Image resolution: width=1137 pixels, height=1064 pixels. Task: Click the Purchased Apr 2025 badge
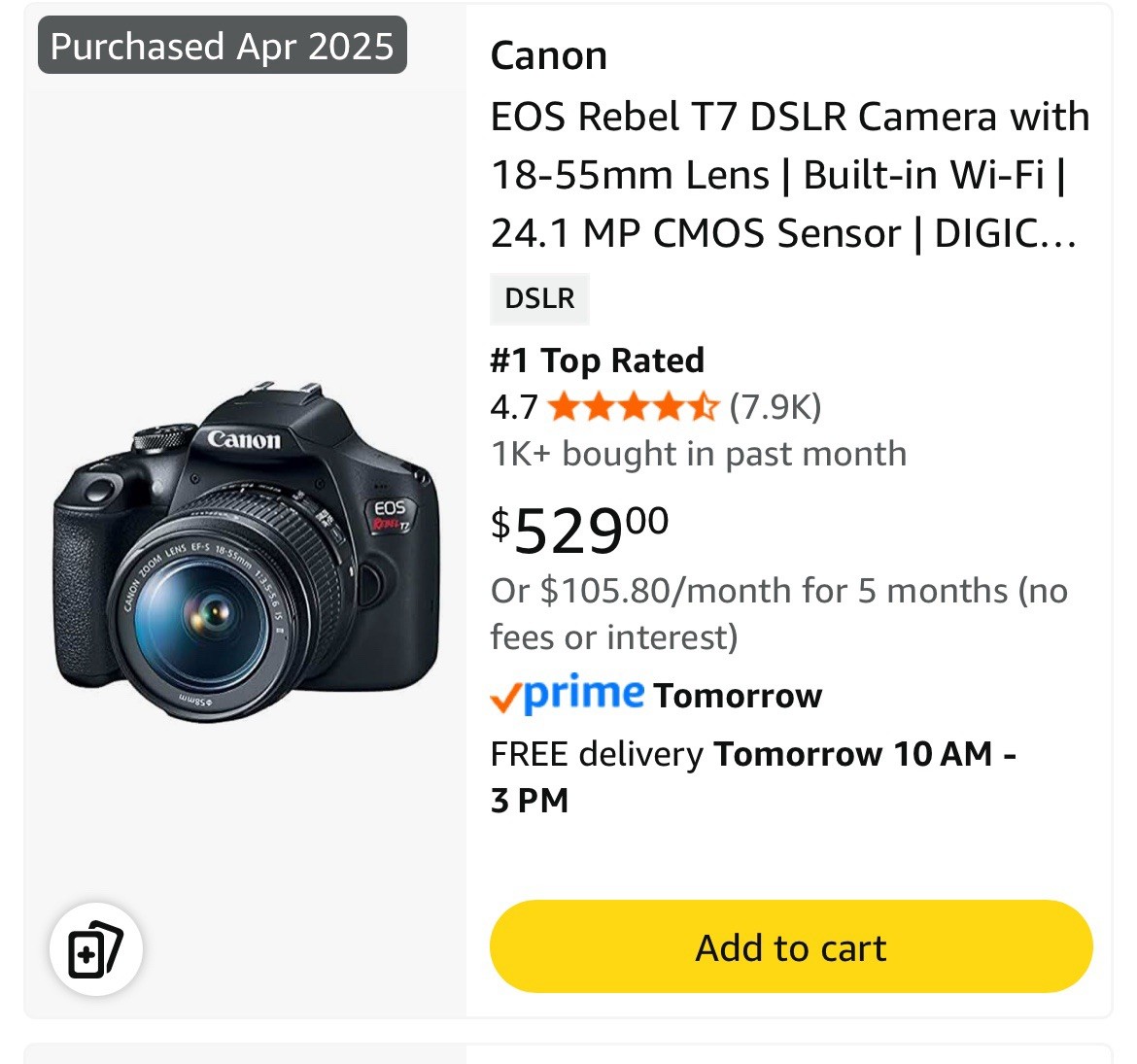(222, 47)
